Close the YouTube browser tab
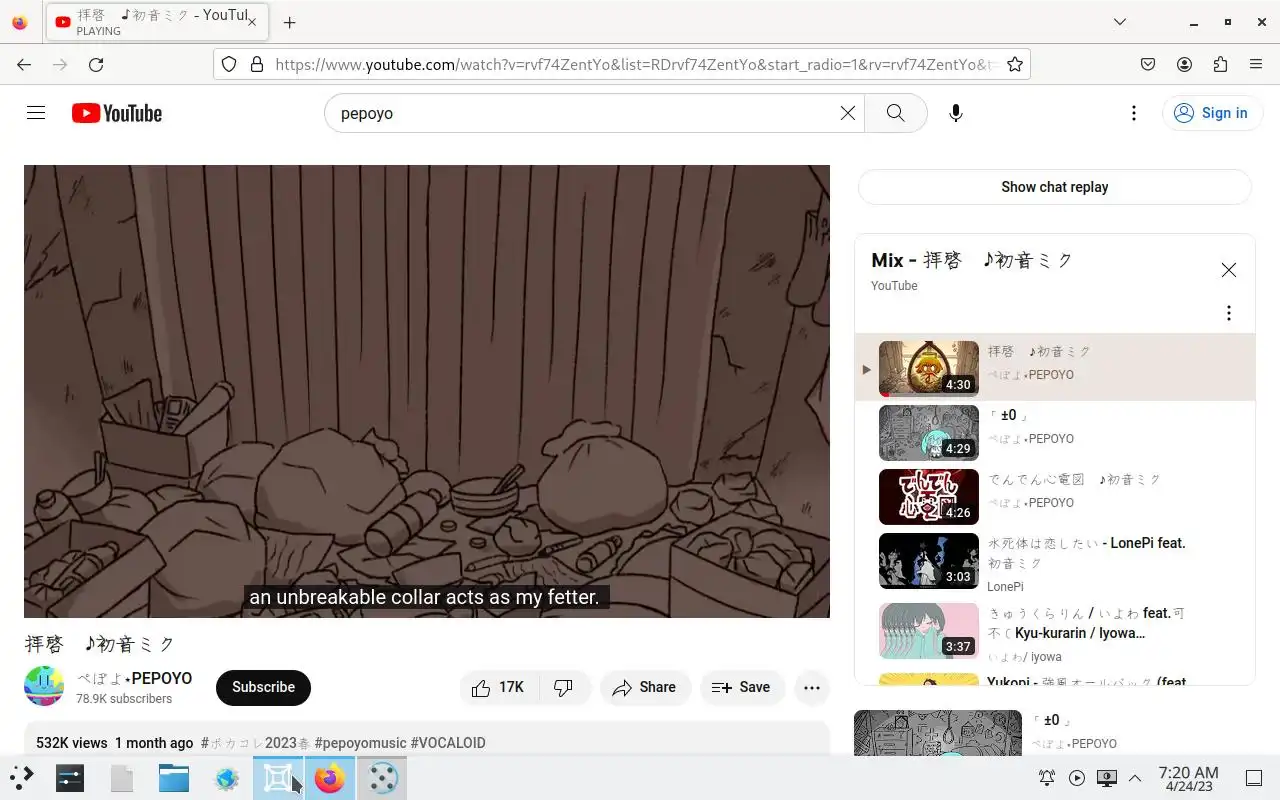 point(252,22)
